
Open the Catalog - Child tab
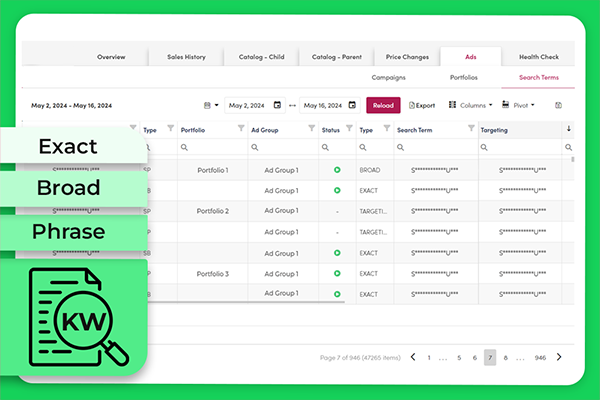tap(261, 57)
